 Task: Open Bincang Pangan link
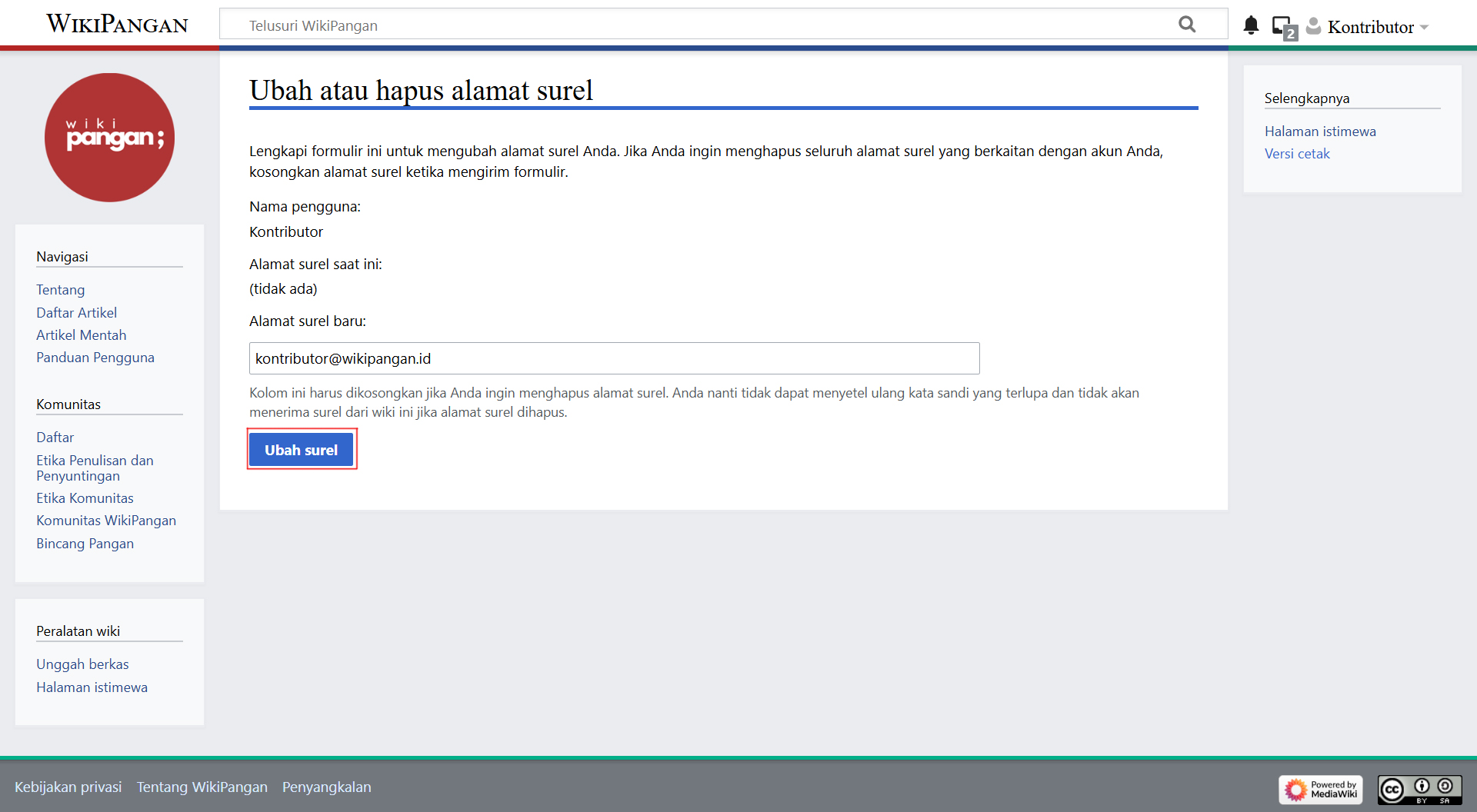click(85, 544)
